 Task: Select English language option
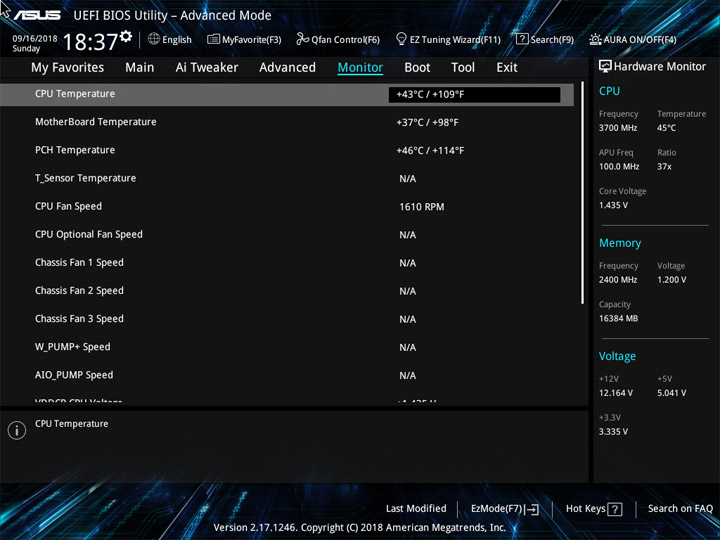point(177,39)
